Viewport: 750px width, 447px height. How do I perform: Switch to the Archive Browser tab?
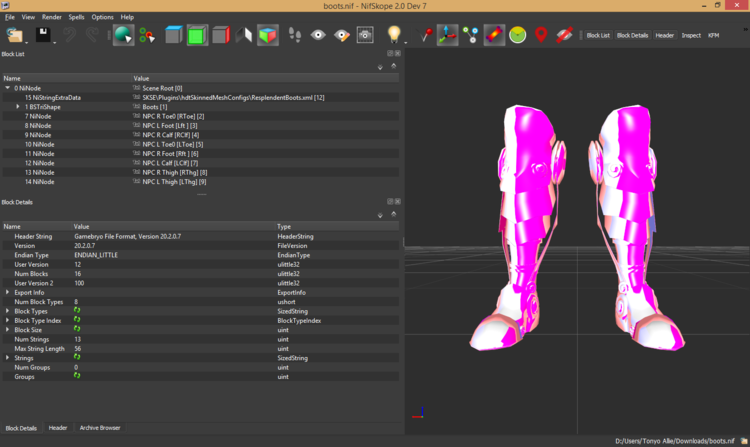[x=100, y=428]
